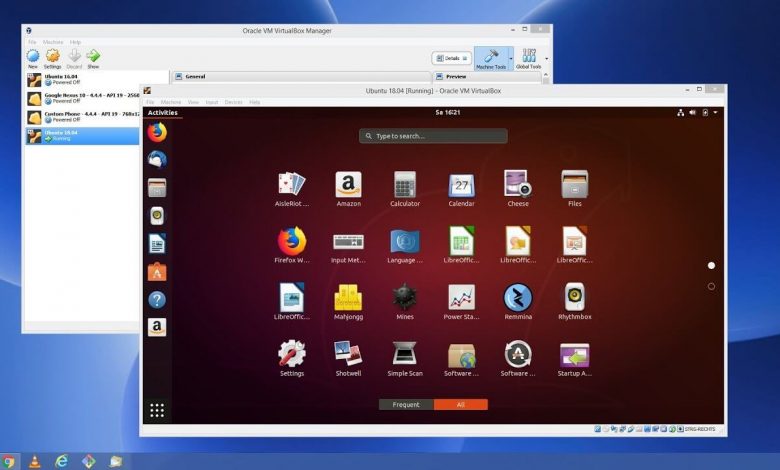
Task: Open Machine Tools dropdown arrow
Action: pyautogui.click(x=510, y=59)
